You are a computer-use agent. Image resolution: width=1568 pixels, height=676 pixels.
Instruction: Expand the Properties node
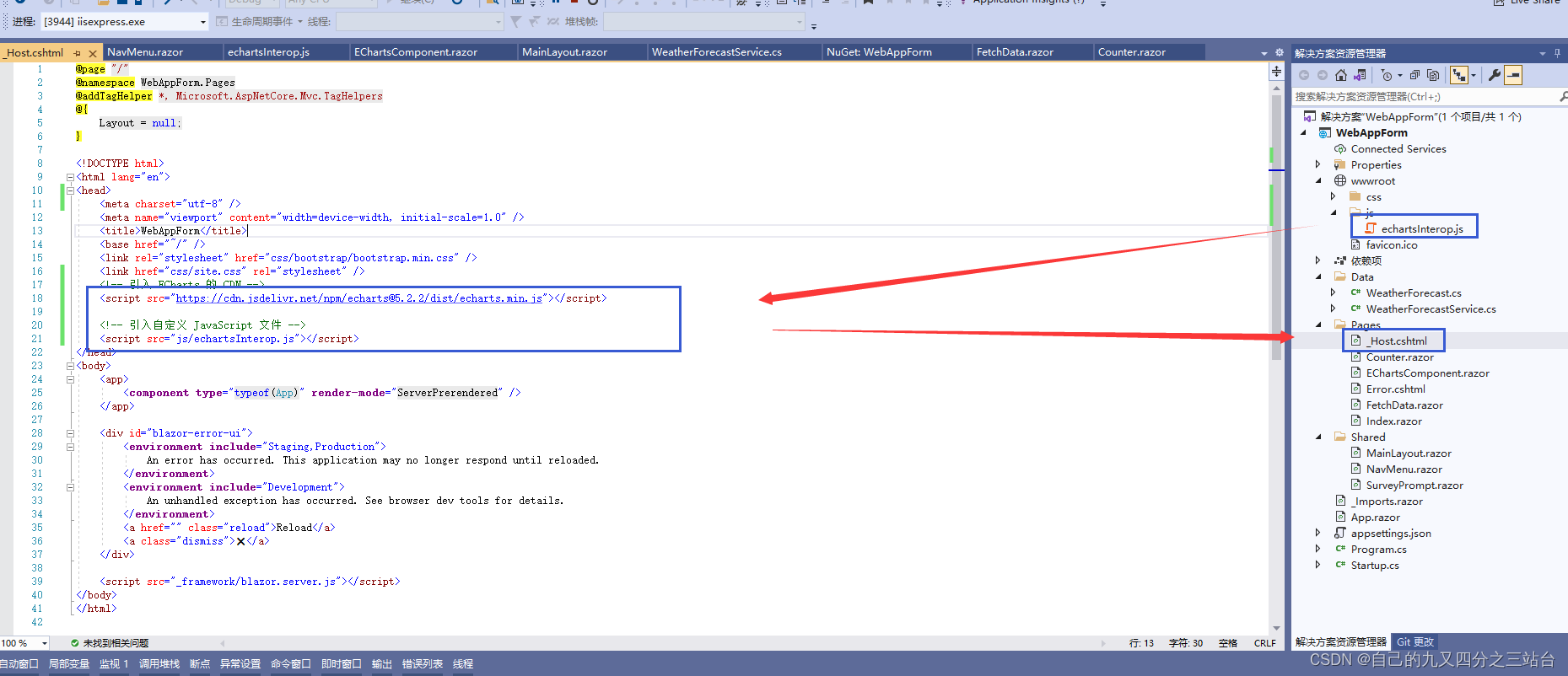click(x=1318, y=164)
